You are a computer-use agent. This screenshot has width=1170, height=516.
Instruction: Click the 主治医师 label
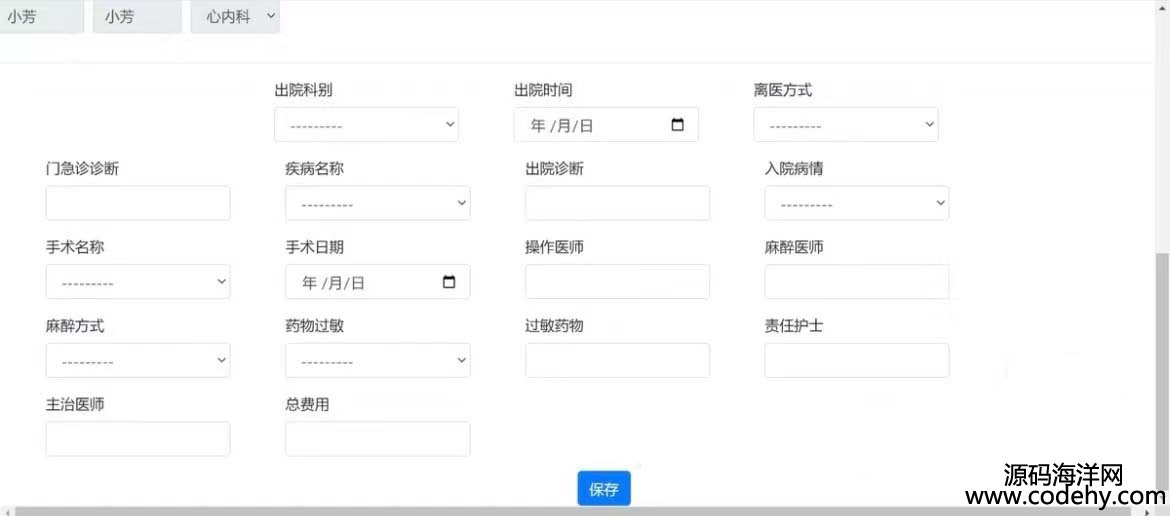75,404
